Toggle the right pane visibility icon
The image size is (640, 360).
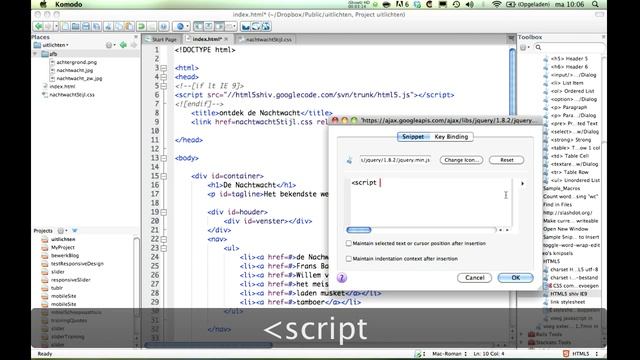(x=219, y=27)
